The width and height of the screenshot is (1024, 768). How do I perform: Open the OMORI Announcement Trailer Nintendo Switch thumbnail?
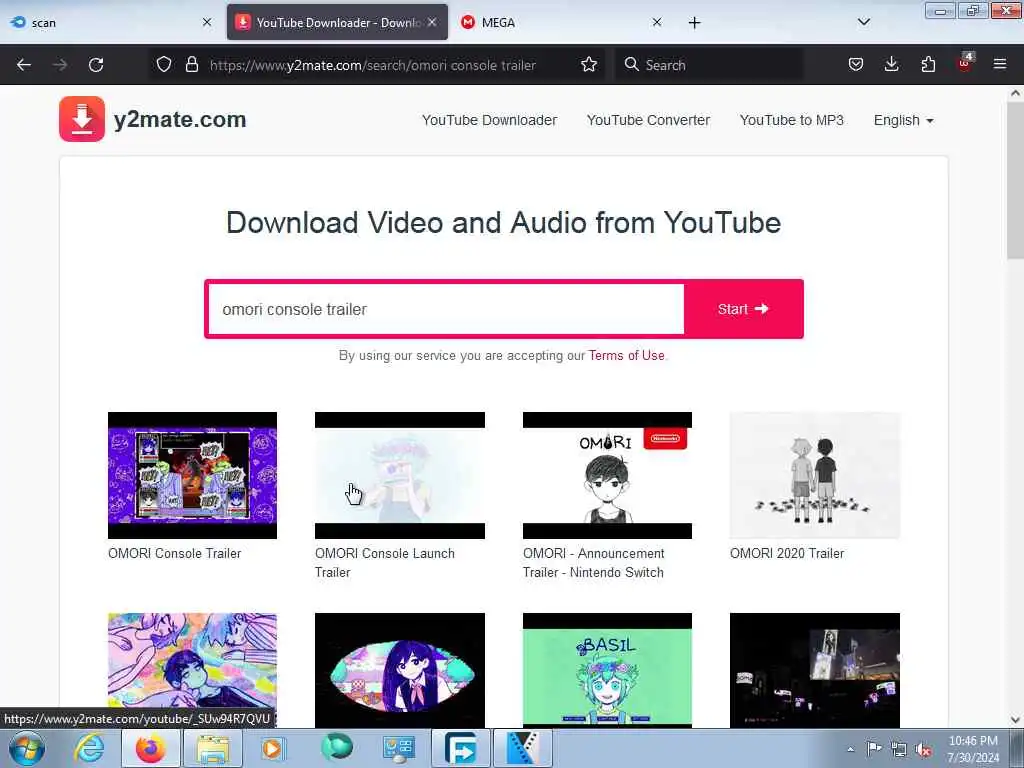click(x=607, y=475)
